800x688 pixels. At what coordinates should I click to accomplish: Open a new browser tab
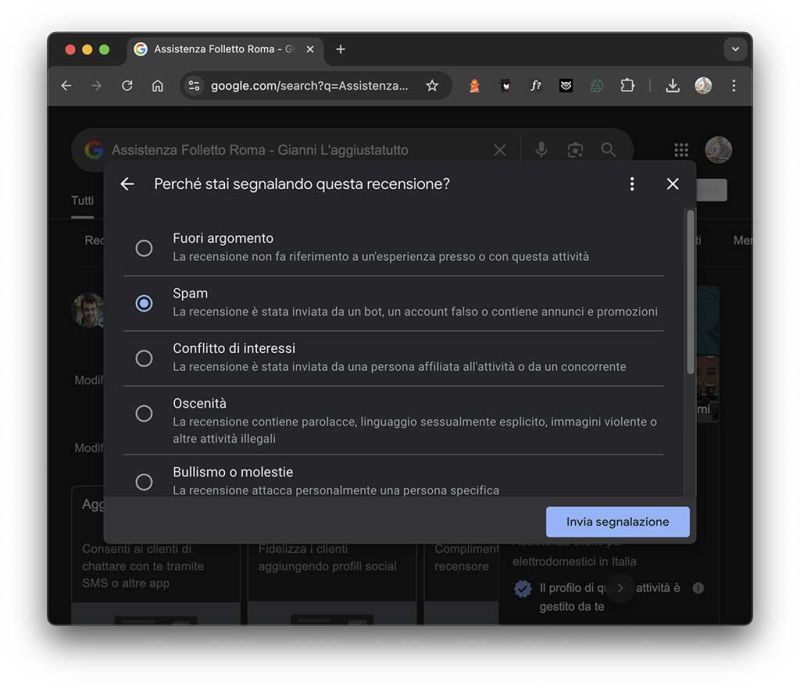(341, 49)
